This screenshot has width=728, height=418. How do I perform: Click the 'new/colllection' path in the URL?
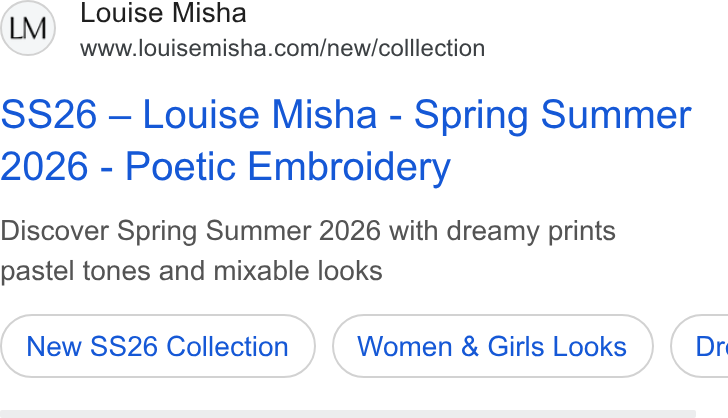tap(406, 48)
